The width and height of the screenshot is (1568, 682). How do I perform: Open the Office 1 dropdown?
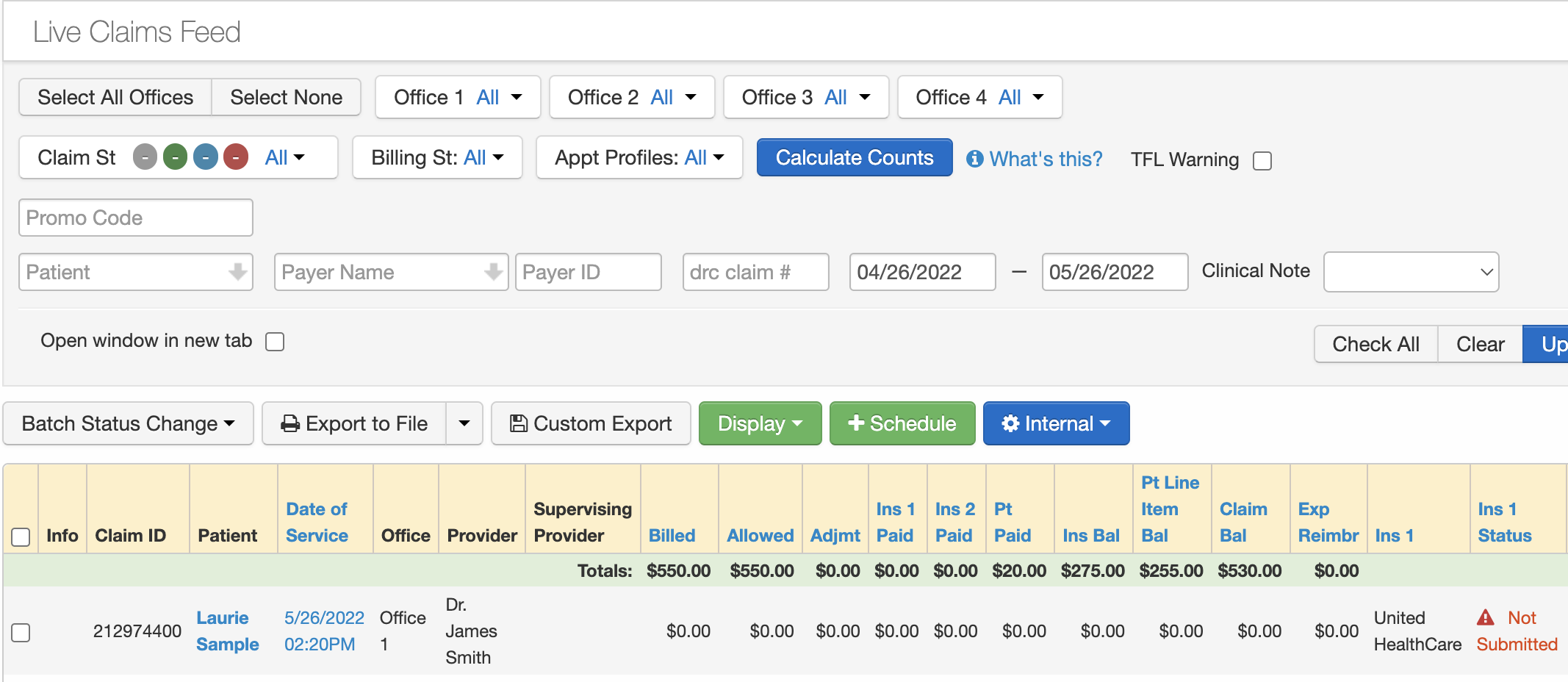[458, 97]
